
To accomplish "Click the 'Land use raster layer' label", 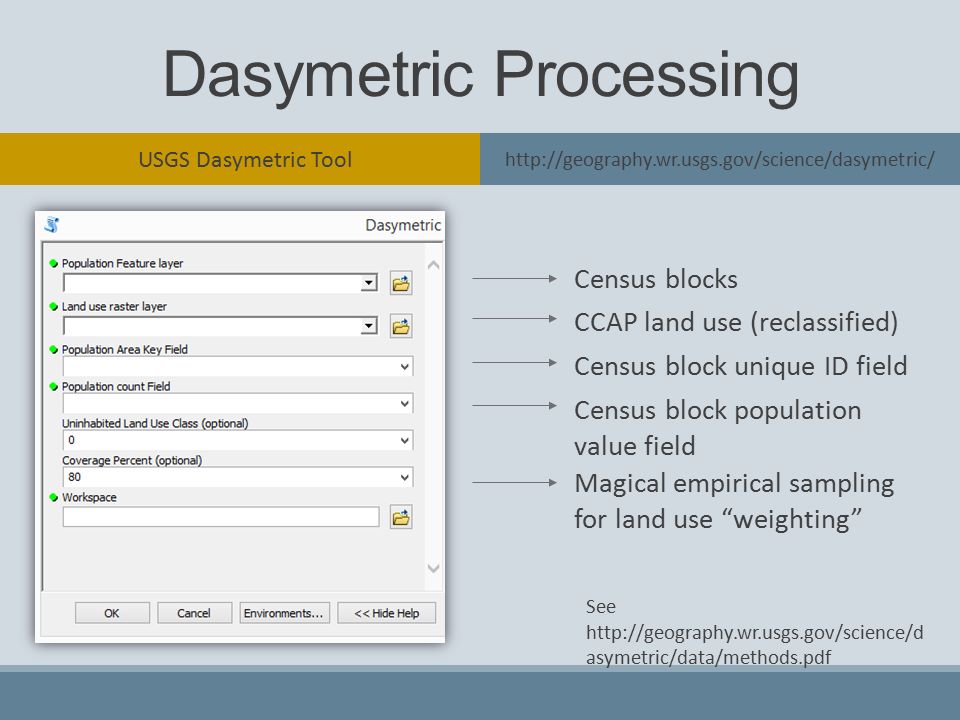I will [114, 306].
